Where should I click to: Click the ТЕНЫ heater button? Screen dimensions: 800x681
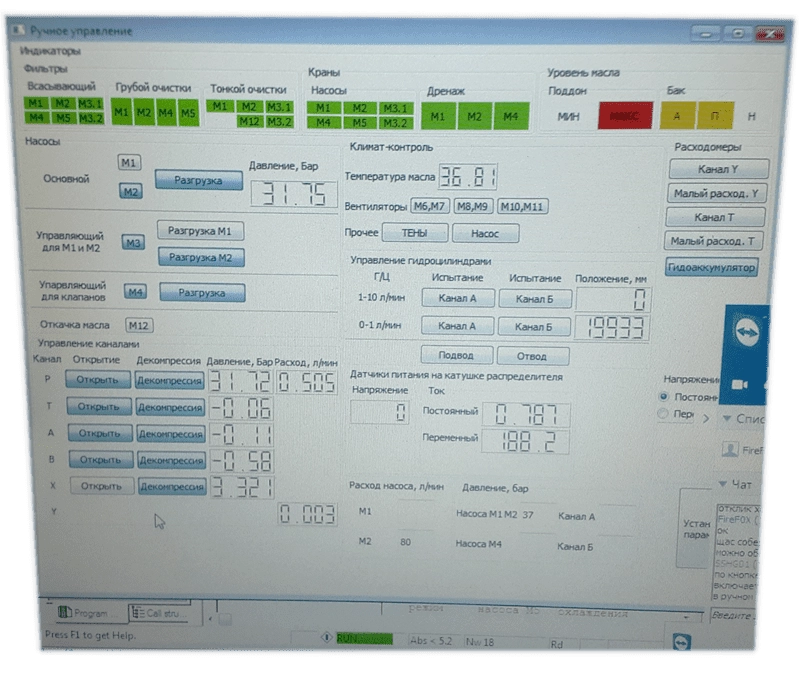pyautogui.click(x=413, y=234)
